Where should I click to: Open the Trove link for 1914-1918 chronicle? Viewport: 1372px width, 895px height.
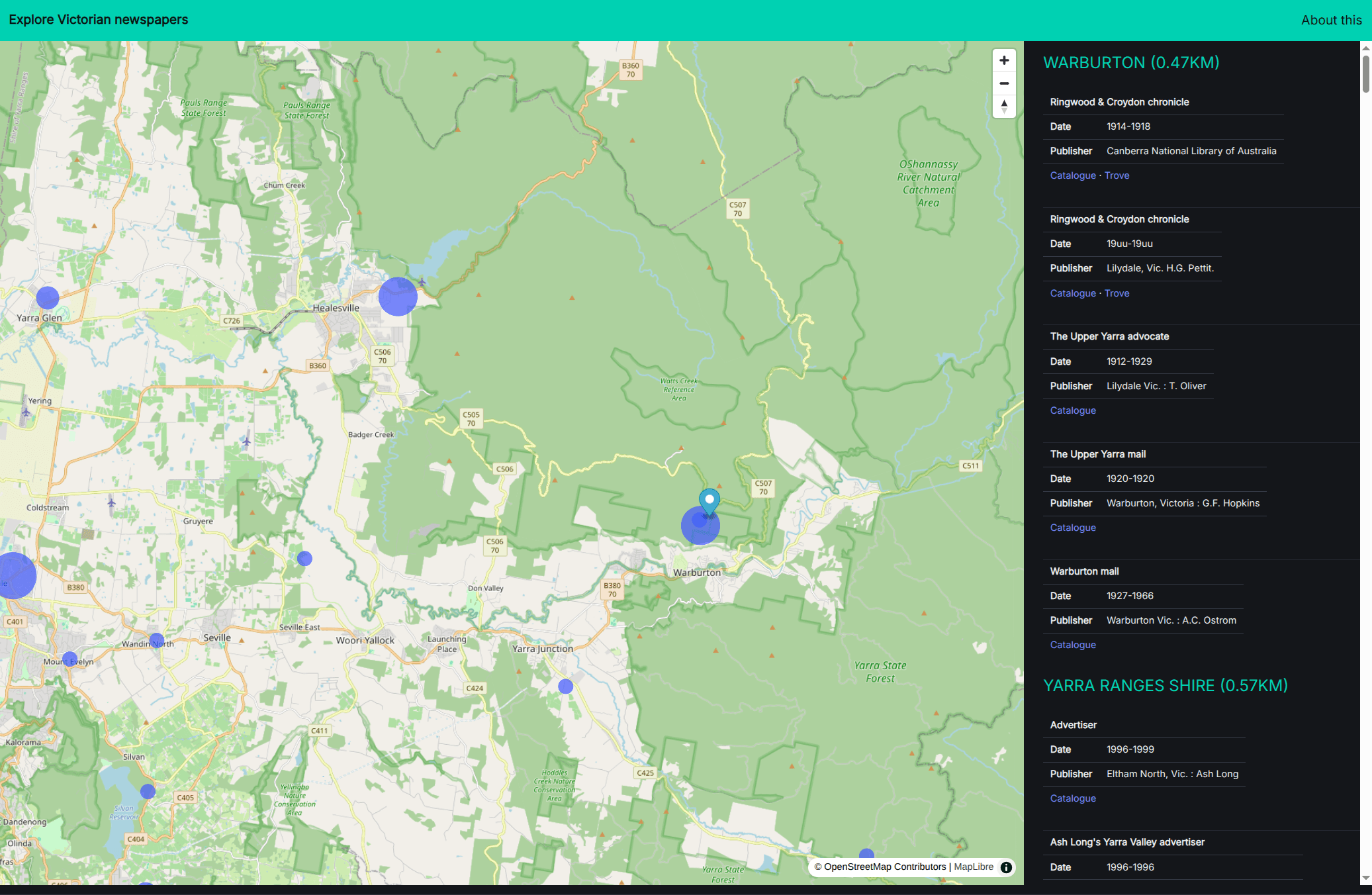coord(1117,175)
